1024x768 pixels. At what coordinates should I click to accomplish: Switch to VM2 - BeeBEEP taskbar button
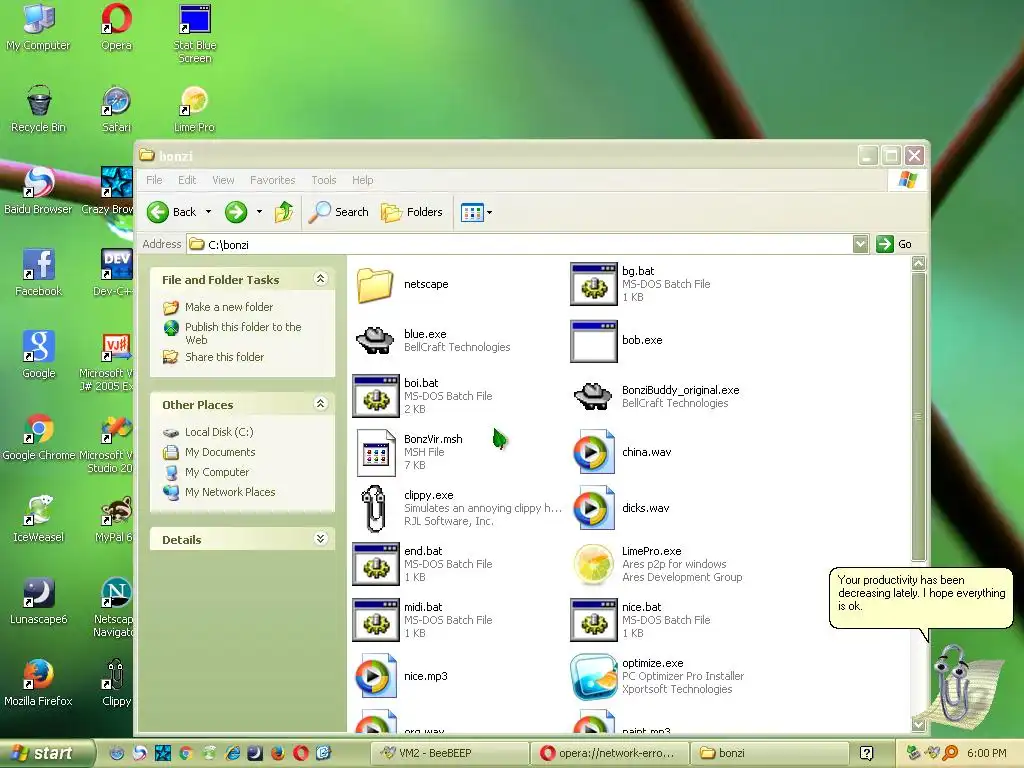pyautogui.click(x=449, y=753)
